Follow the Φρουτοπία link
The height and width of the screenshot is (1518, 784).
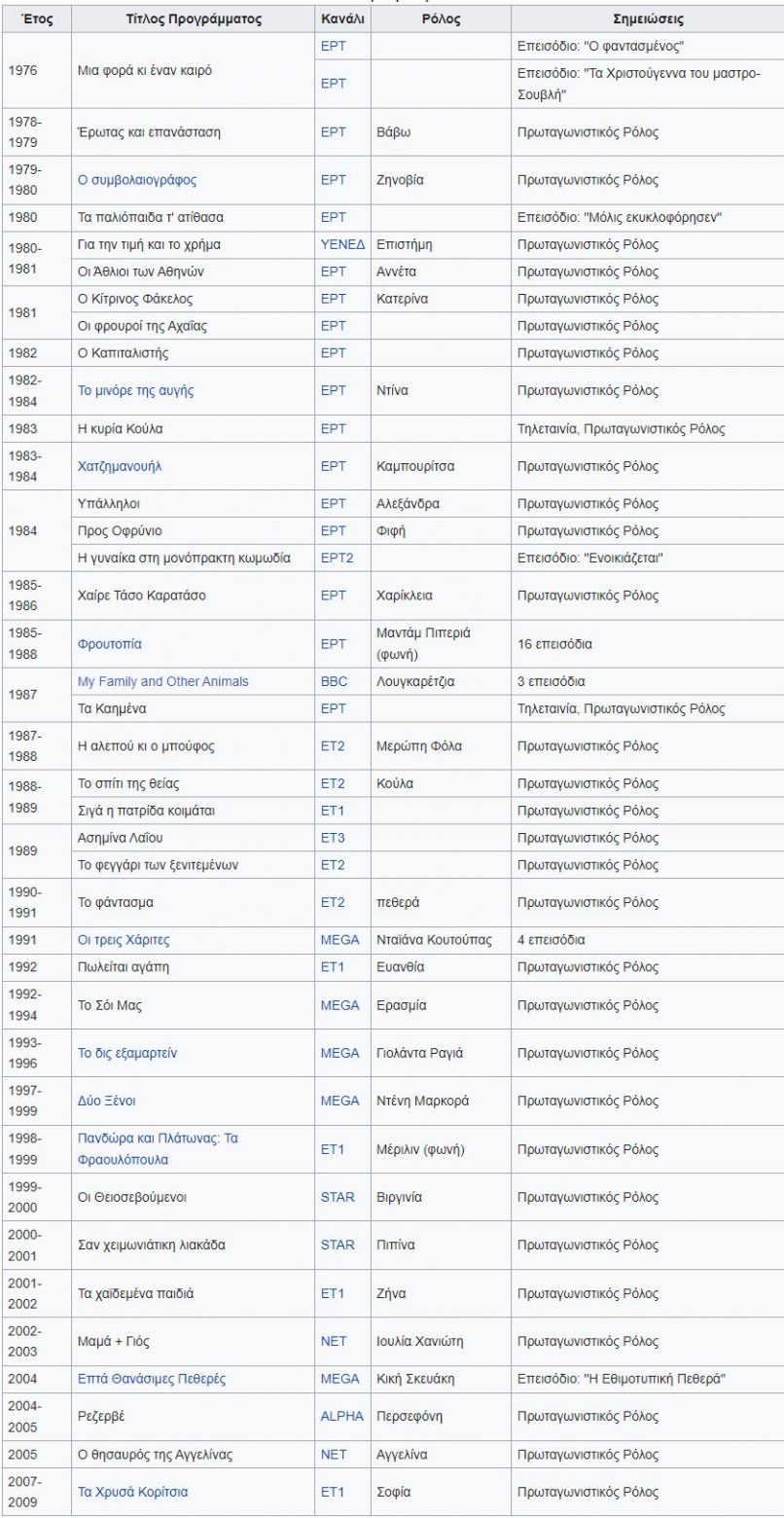point(110,644)
